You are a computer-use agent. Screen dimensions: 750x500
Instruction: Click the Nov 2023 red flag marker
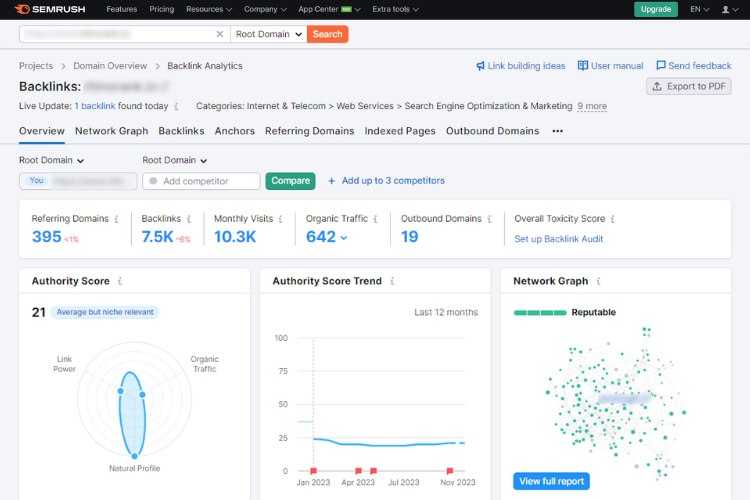tap(450, 471)
